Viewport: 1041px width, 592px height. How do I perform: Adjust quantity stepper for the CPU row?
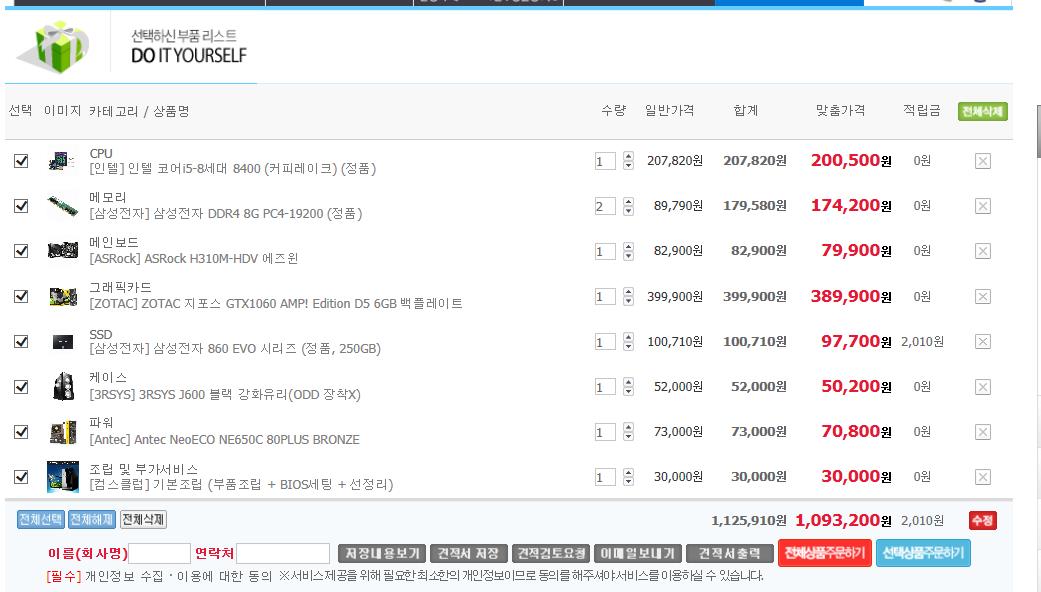point(628,161)
